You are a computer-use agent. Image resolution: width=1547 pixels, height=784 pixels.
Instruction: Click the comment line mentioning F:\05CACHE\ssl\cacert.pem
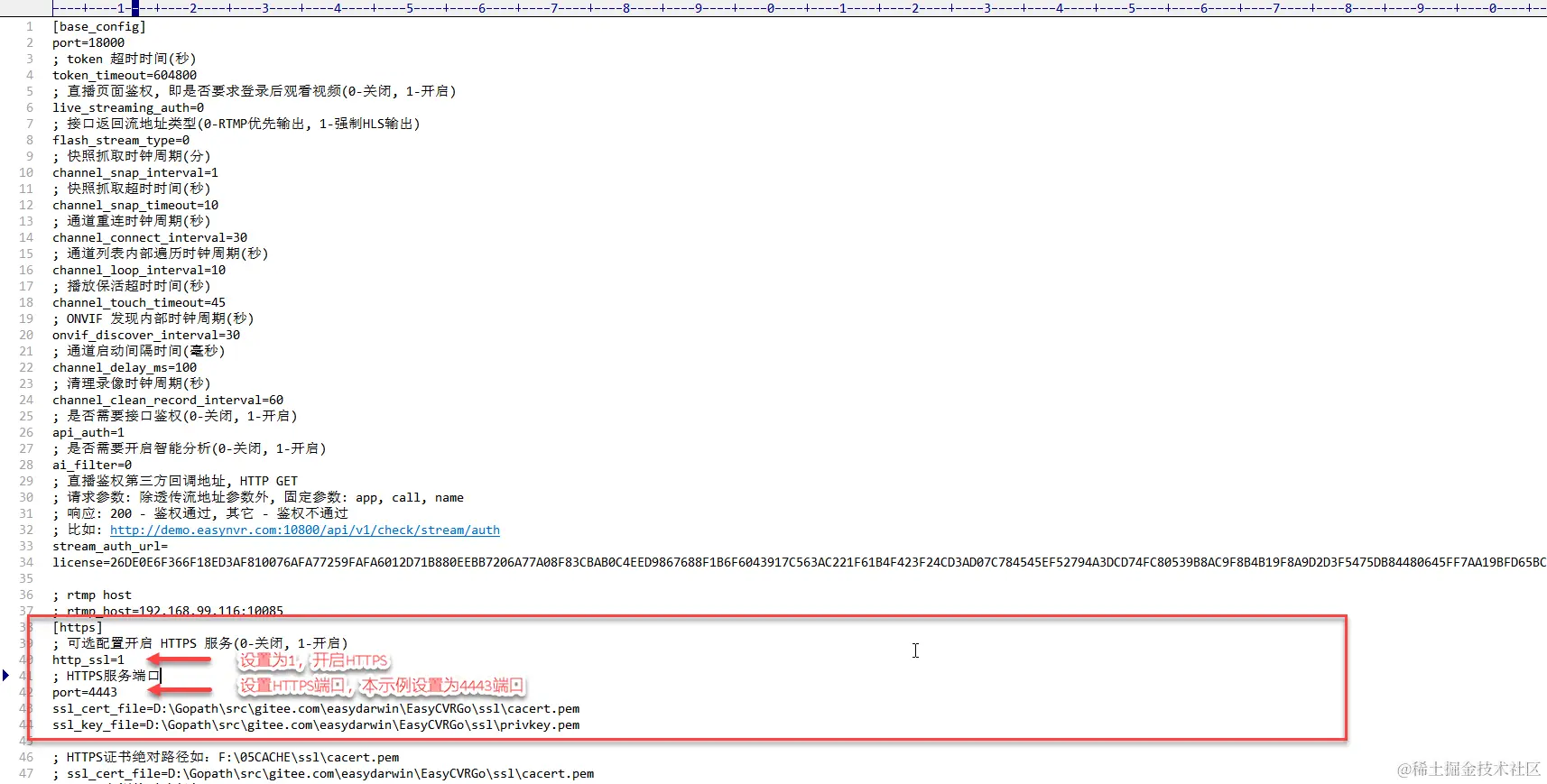coord(226,758)
